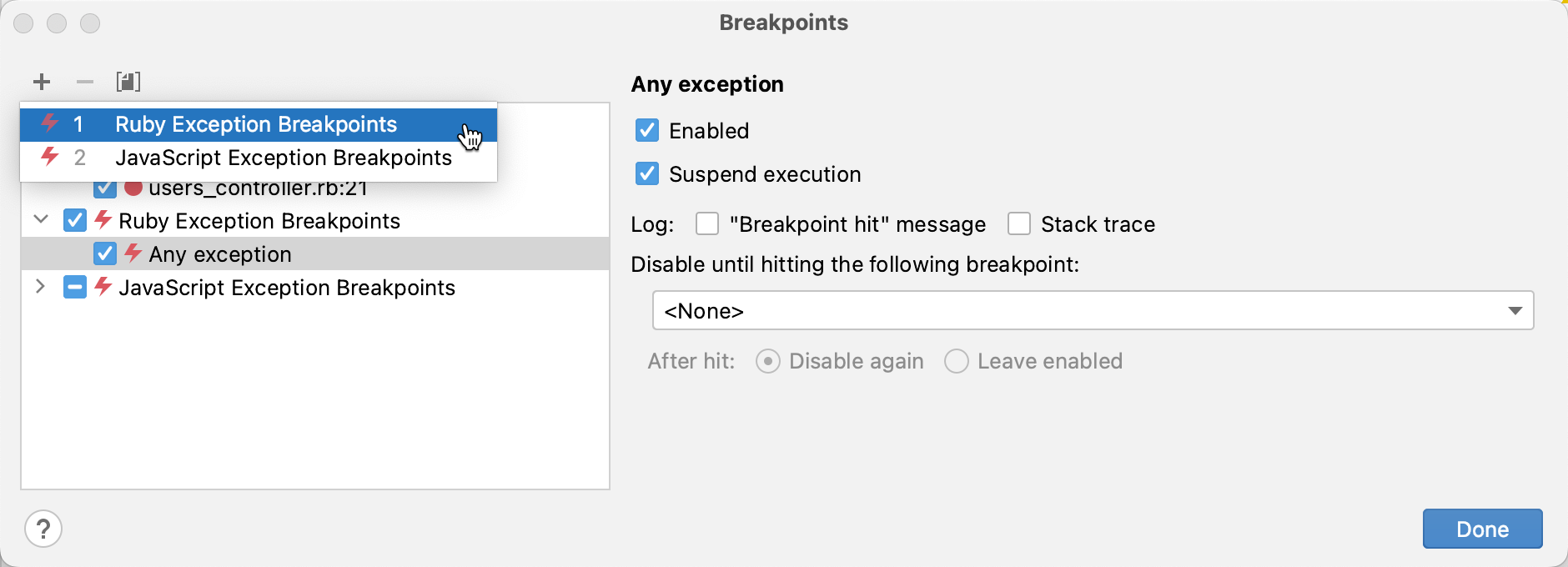Screen dimensions: 1568x567
Task: Click the group breakpoints toolbar icon
Action: click(127, 82)
